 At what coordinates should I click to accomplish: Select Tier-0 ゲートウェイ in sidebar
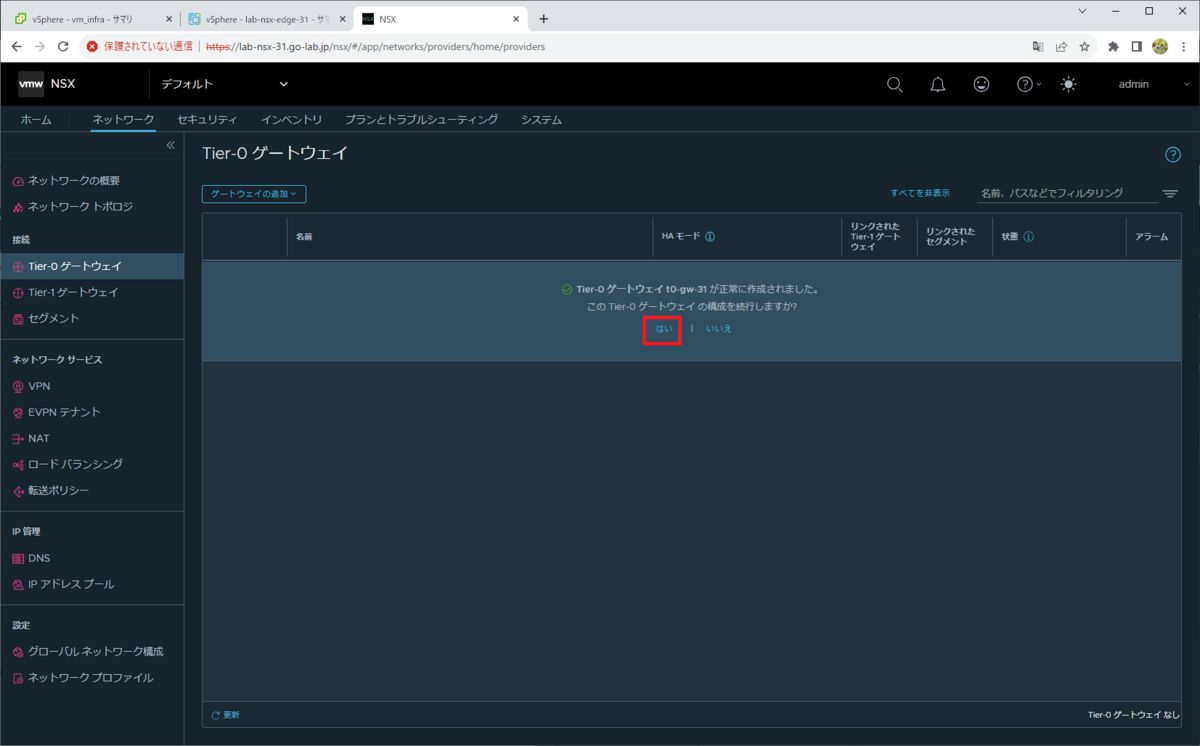tap(92, 266)
